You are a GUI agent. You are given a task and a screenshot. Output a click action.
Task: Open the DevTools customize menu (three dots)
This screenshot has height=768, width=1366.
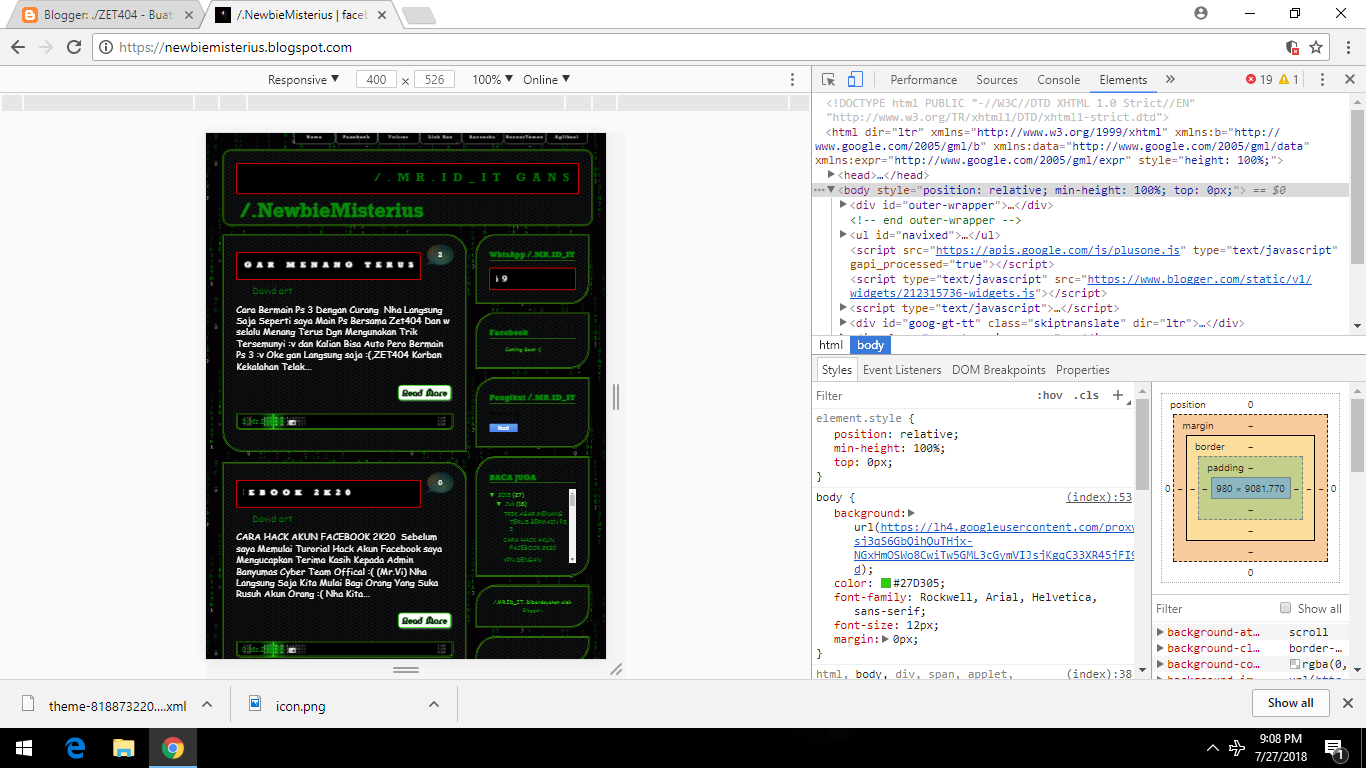click(x=1322, y=80)
